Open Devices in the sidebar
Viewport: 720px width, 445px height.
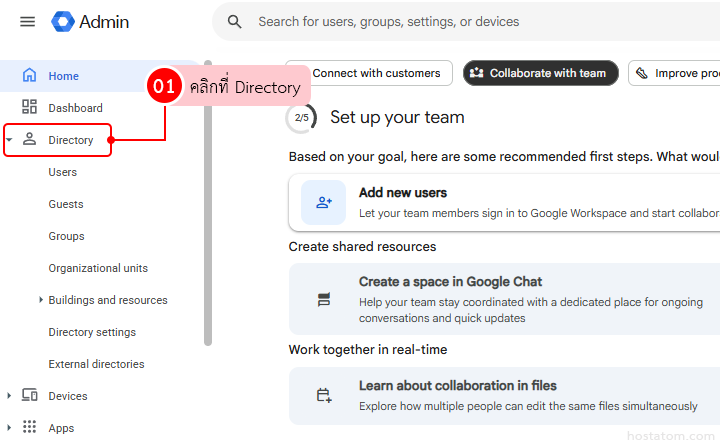click(68, 396)
